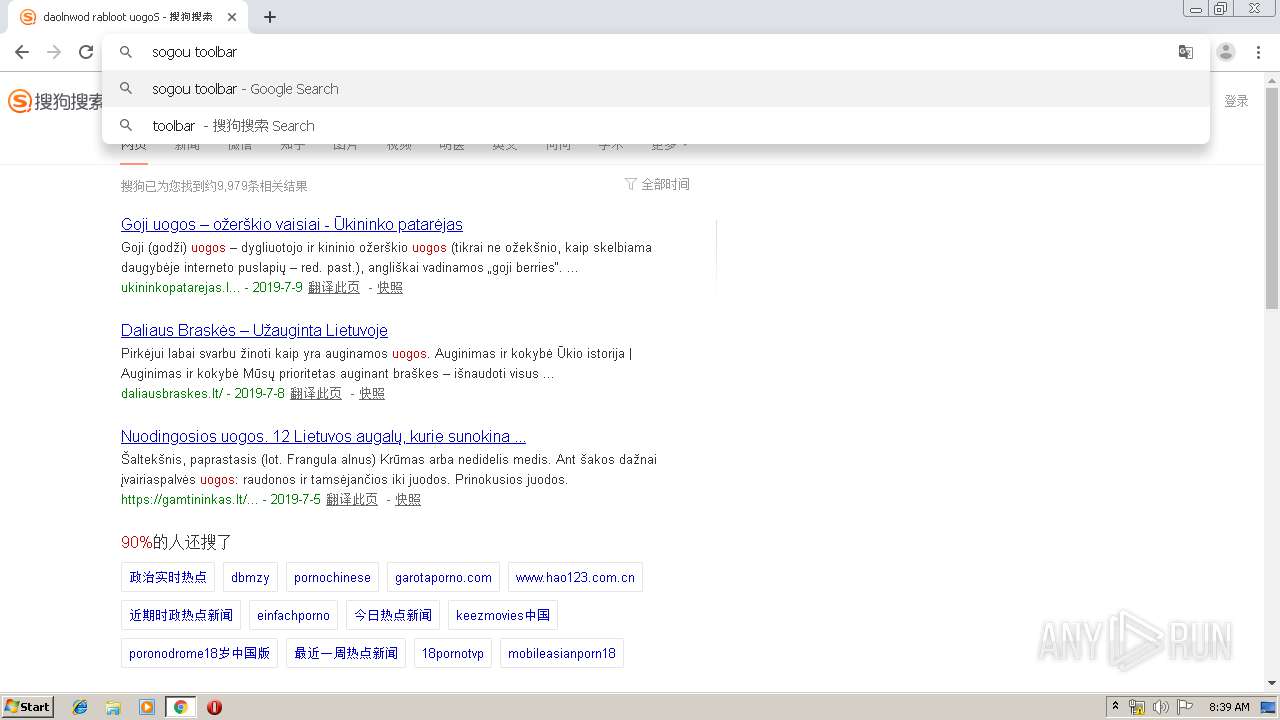Screen dimensions: 1280x720
Task: Click the browser forward arrow
Action: 54,52
